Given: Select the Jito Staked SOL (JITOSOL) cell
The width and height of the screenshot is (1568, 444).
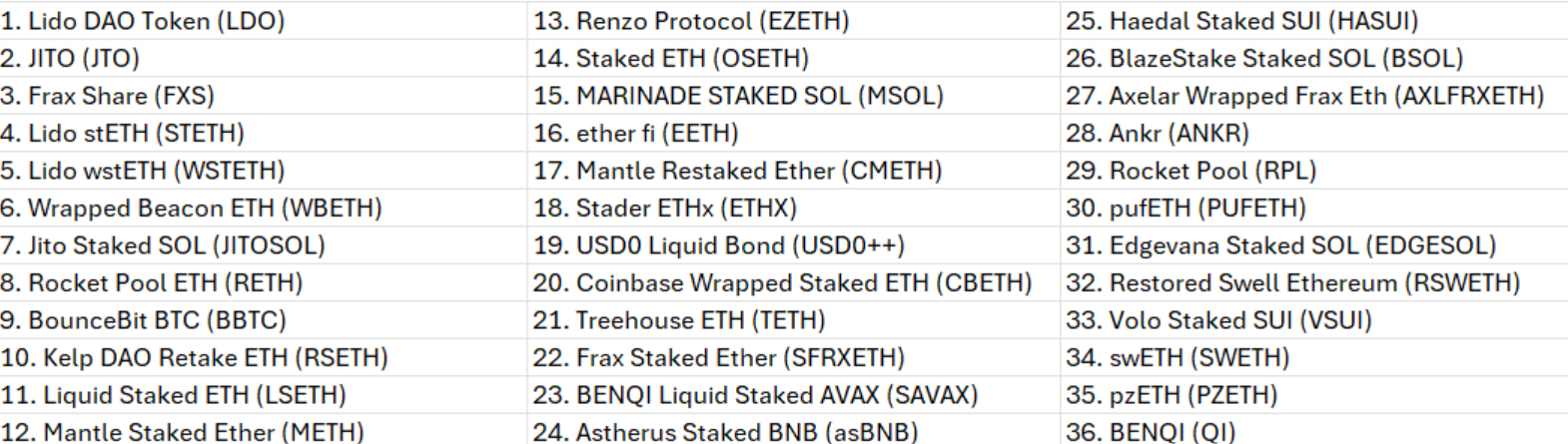Looking at the screenshot, I should tap(163, 245).
